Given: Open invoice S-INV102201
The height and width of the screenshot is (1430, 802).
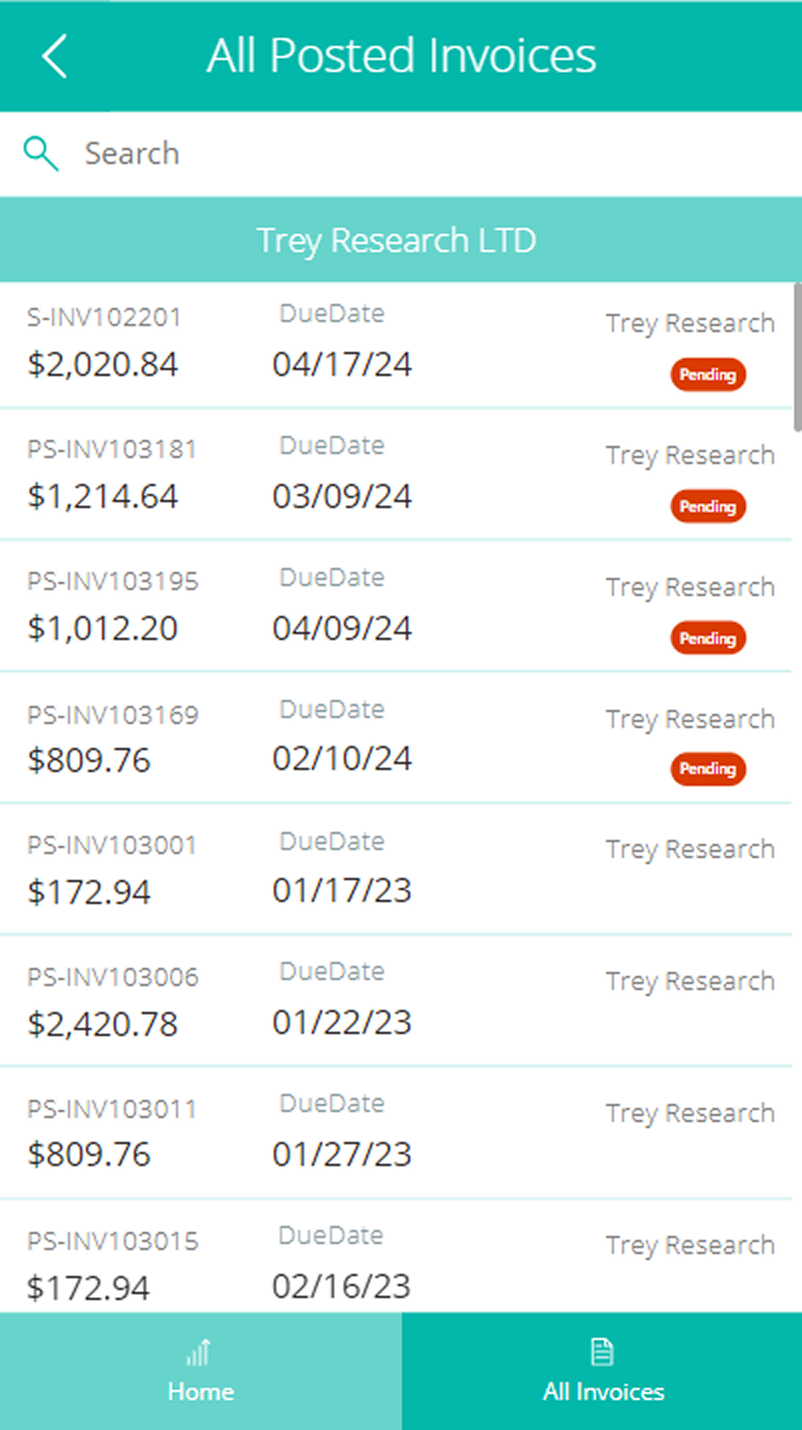Looking at the screenshot, I should click(104, 318).
